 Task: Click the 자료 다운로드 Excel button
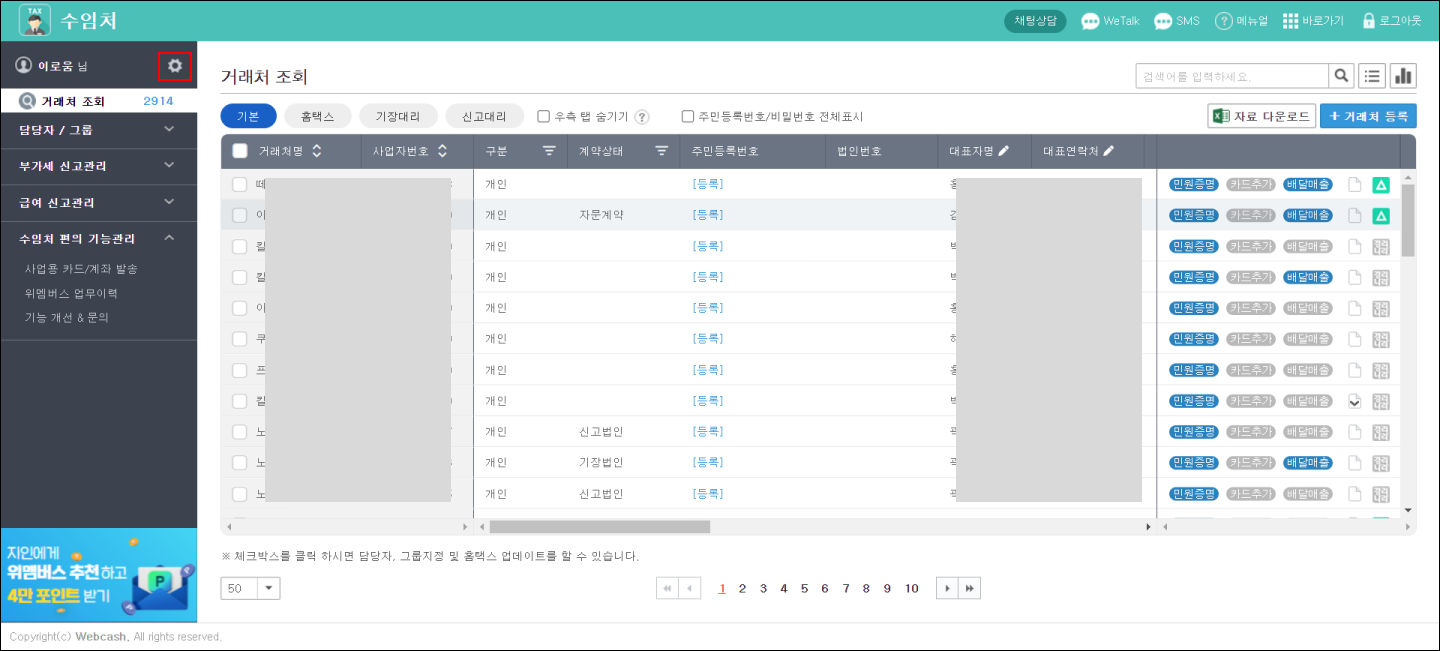coord(1260,116)
